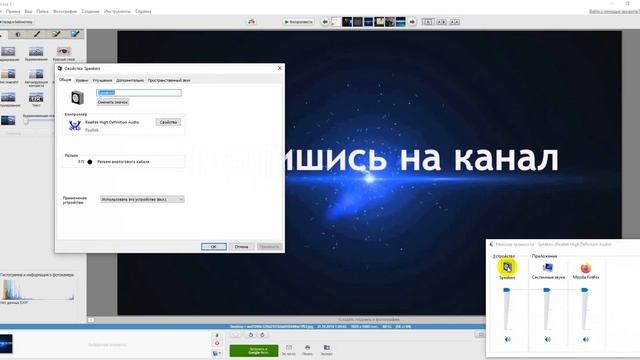
Task: Switch to the Уровни tab
Action: pyautogui.click(x=82, y=80)
